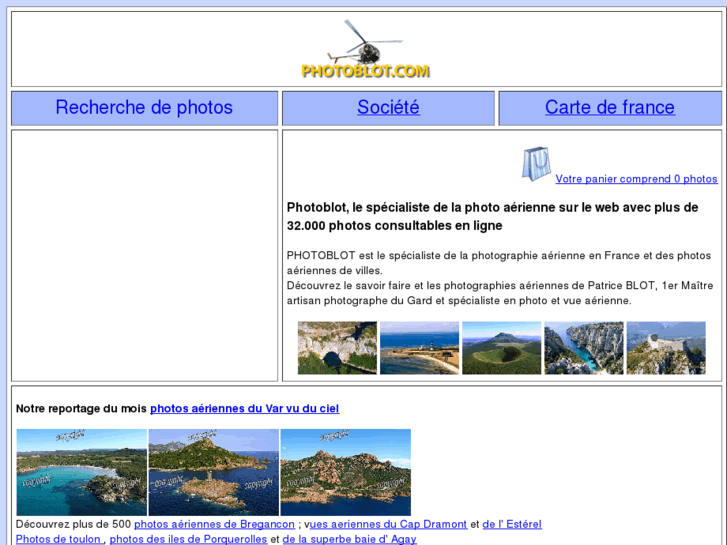Image resolution: width=727 pixels, height=545 pixels.
Task: Open 'photos aériennes du Var vu du ciel'
Action: click(x=244, y=409)
